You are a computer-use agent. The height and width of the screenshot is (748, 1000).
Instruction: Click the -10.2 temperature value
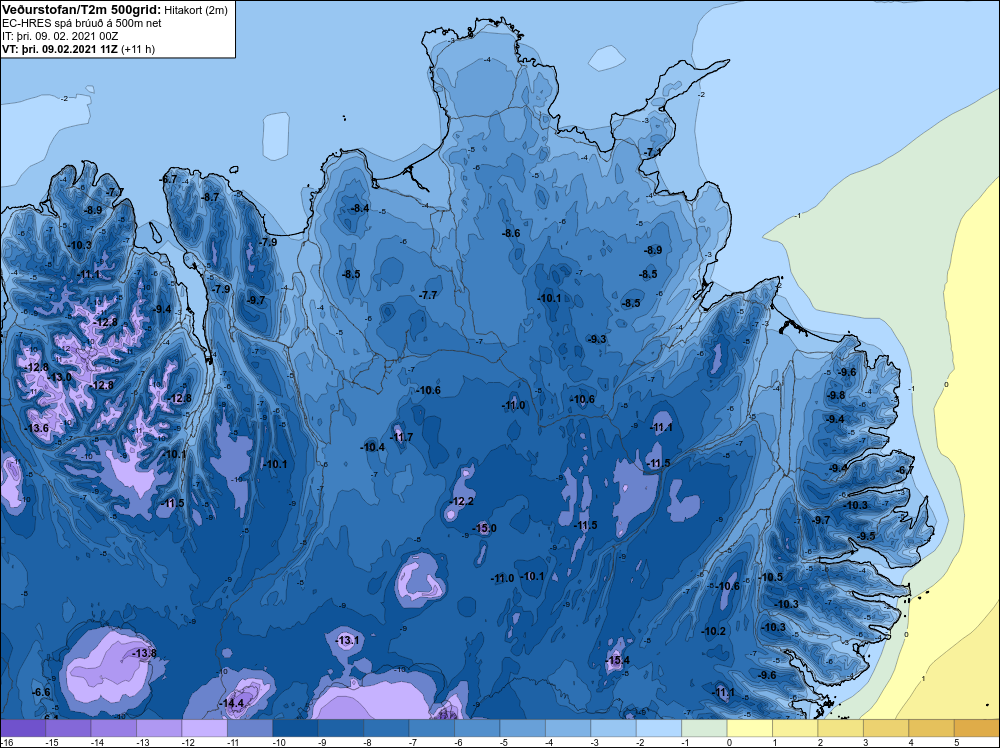pos(714,631)
